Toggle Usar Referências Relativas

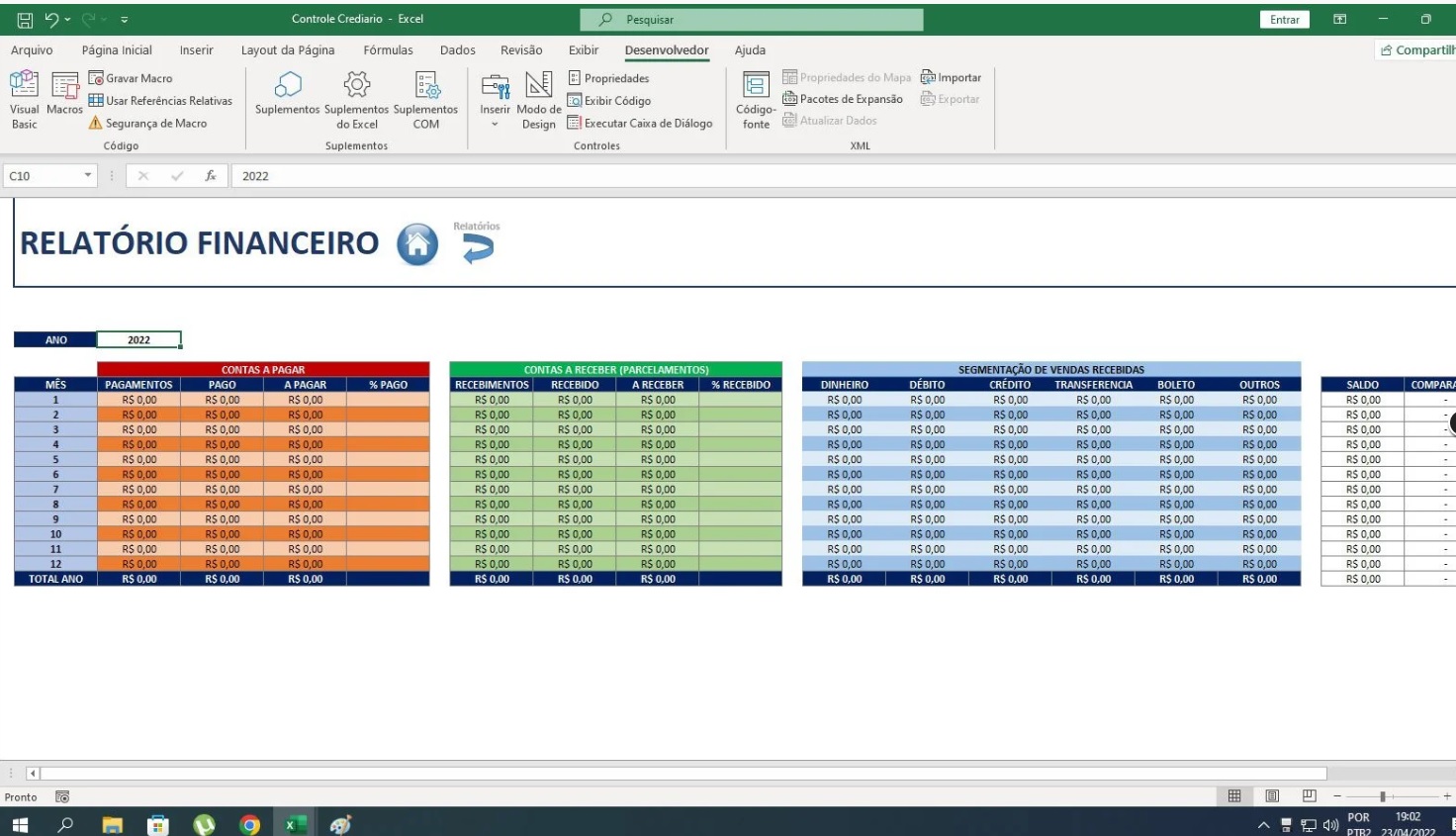160,101
